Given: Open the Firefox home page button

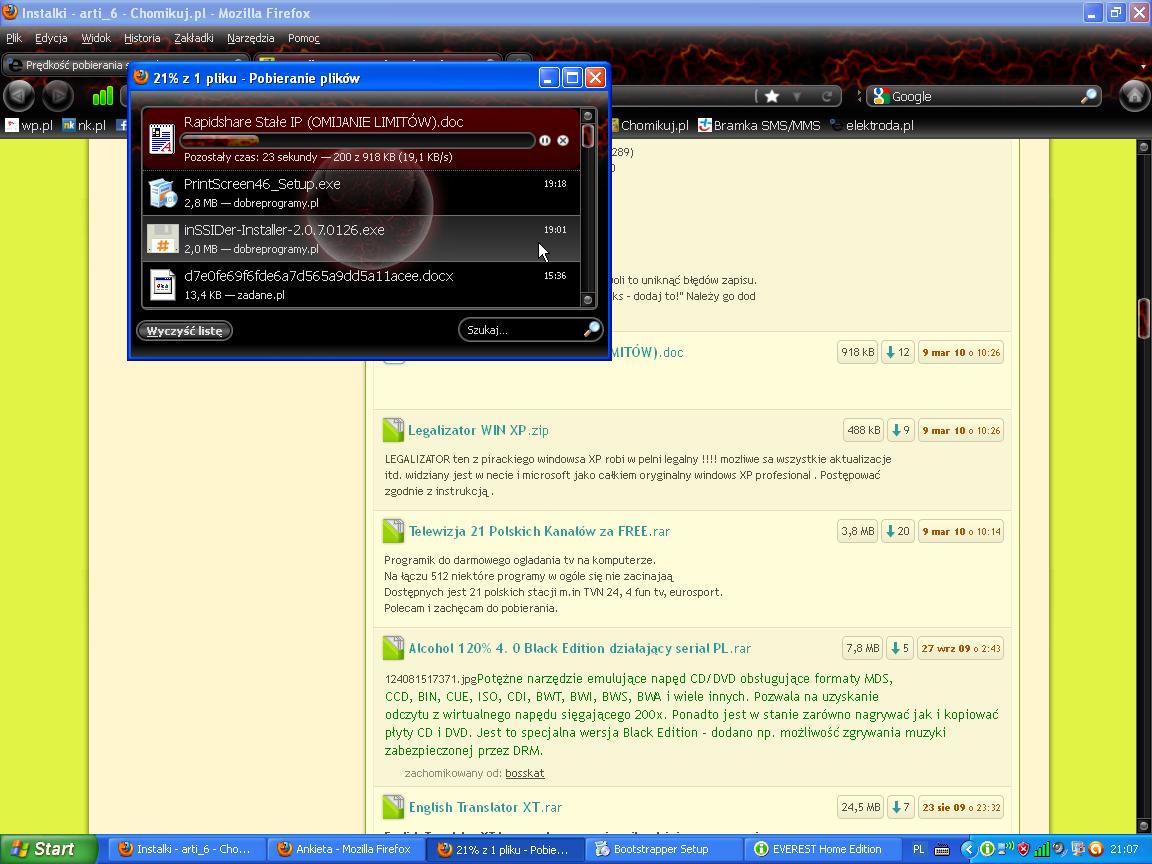Looking at the screenshot, I should point(1134,96).
